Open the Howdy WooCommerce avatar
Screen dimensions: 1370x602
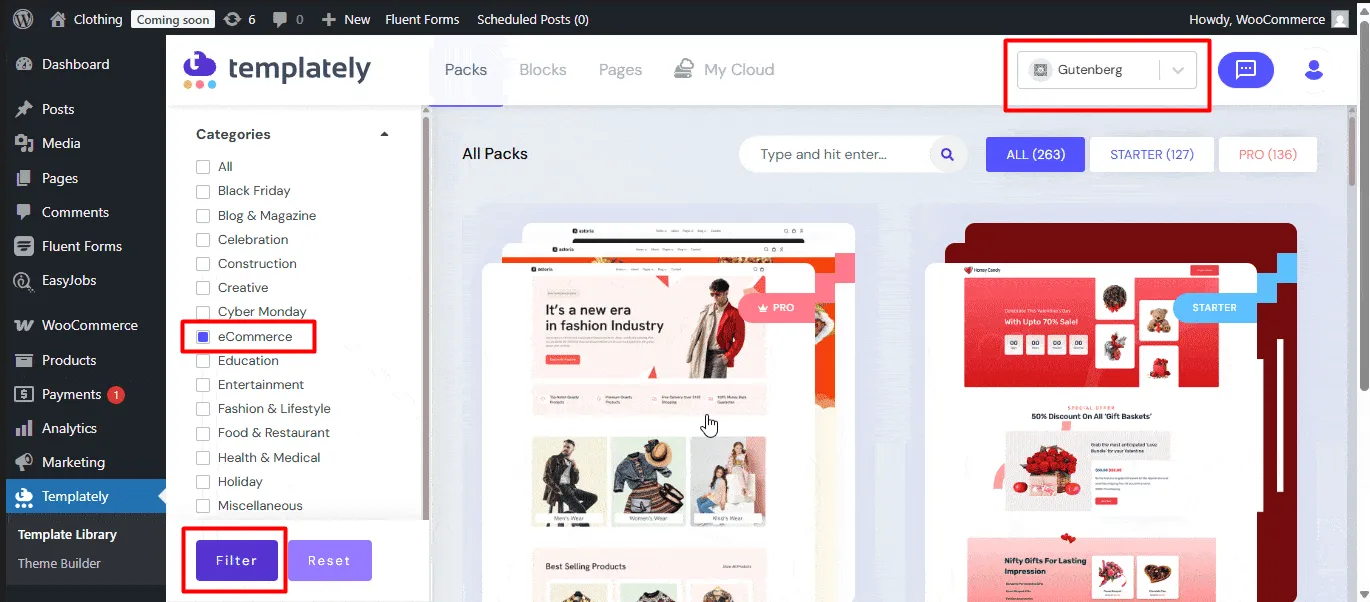(x=1341, y=19)
